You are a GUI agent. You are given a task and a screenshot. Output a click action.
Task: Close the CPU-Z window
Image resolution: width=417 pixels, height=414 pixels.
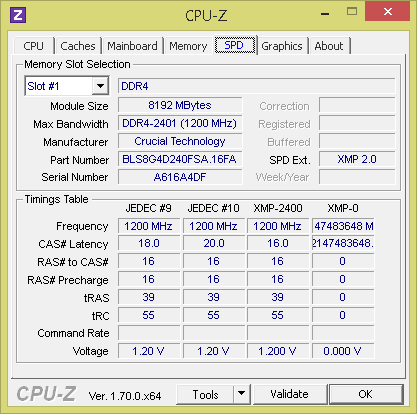pos(387,12)
